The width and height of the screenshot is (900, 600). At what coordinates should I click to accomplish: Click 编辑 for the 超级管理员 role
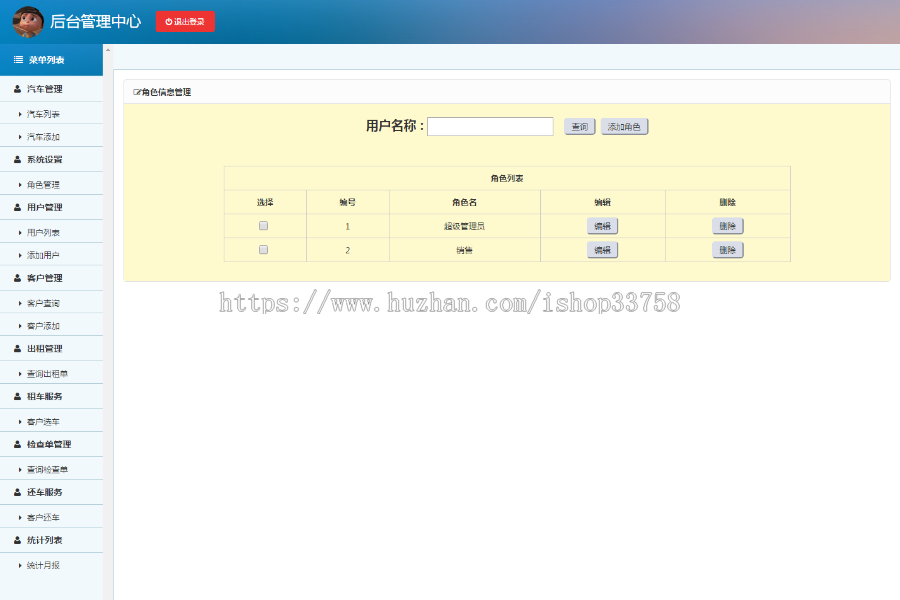point(602,225)
